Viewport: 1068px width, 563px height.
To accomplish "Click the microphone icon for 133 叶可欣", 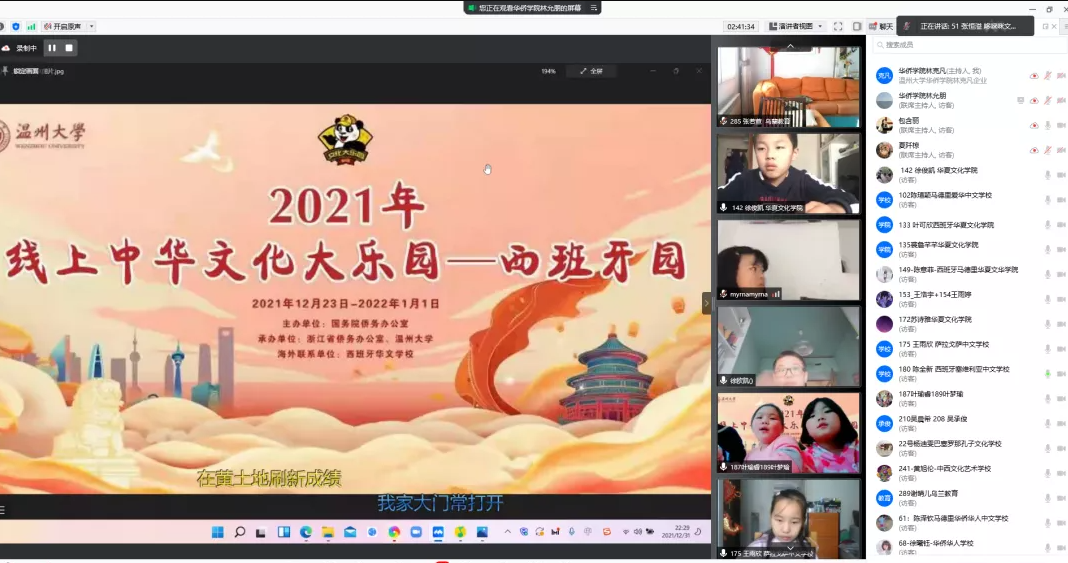I will coord(1048,225).
